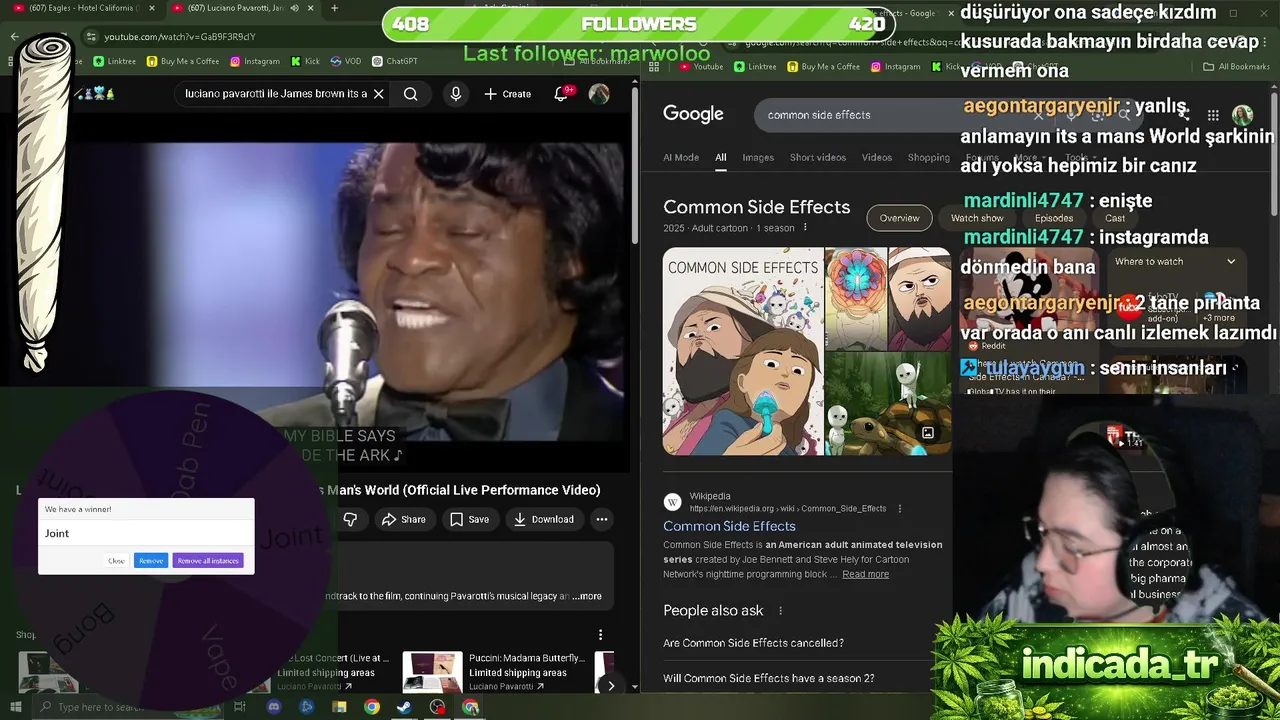The width and height of the screenshot is (1280, 720).
Task: Click the YouTube address bar URL
Action: (x=180, y=37)
